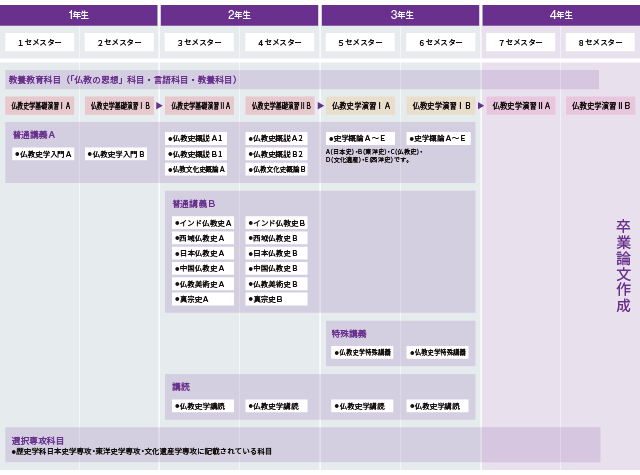Image resolution: width=640 pixels, height=475 pixels.
Task: Click the 3年生 year header
Action: click(x=400, y=16)
